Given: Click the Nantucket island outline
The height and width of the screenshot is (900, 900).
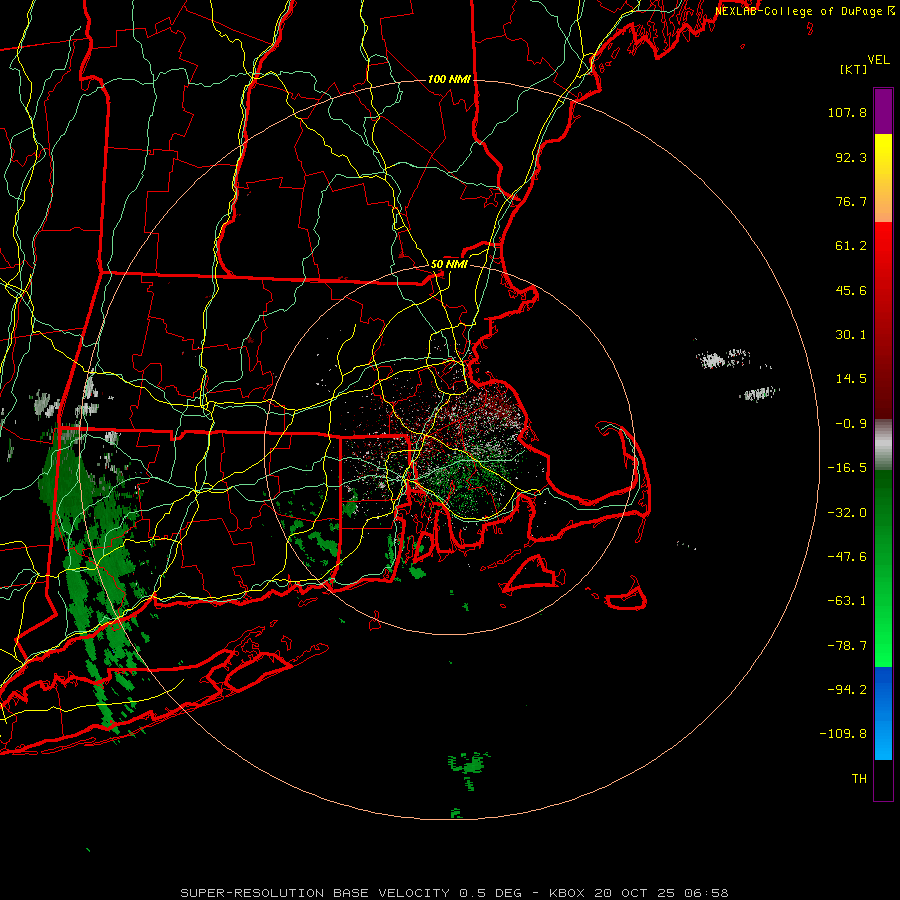Looking at the screenshot, I should click(x=627, y=595).
